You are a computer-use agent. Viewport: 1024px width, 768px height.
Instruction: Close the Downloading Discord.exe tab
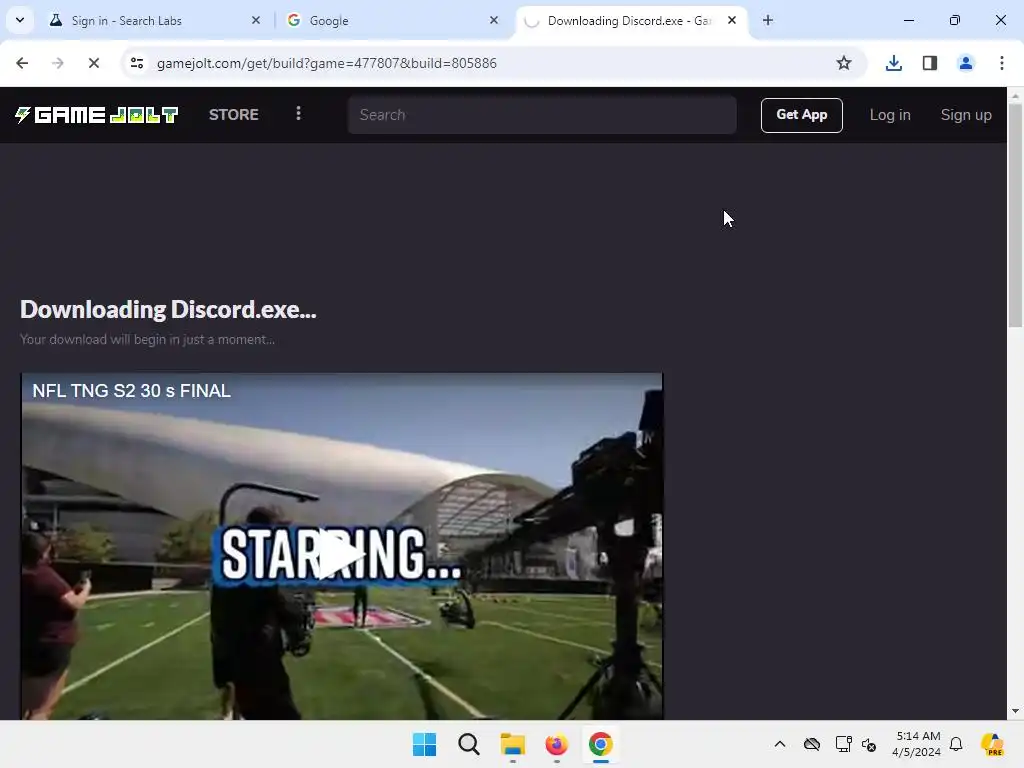[732, 20]
